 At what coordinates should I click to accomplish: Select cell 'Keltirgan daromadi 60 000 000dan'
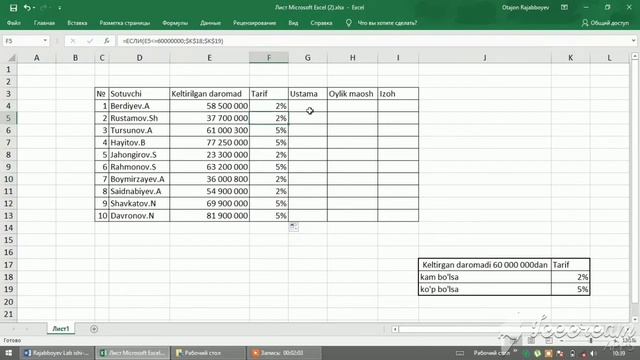[484, 265]
